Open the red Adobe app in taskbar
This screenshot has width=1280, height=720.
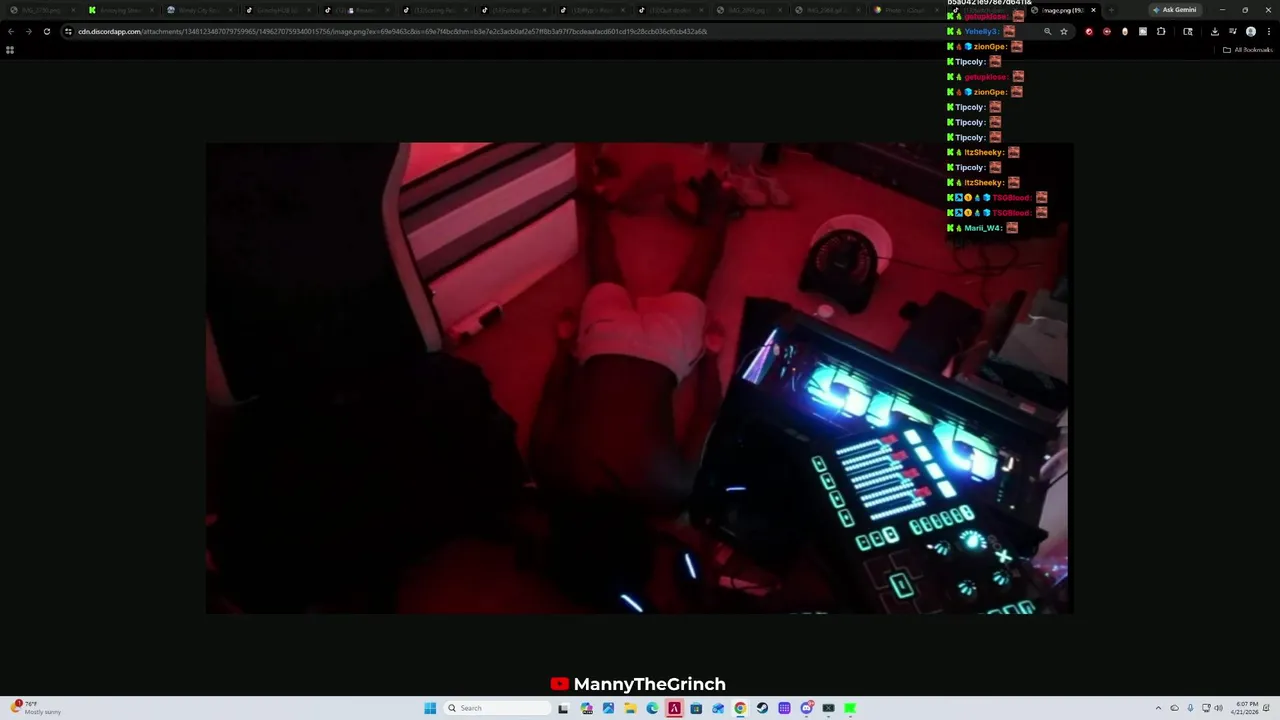(674, 708)
